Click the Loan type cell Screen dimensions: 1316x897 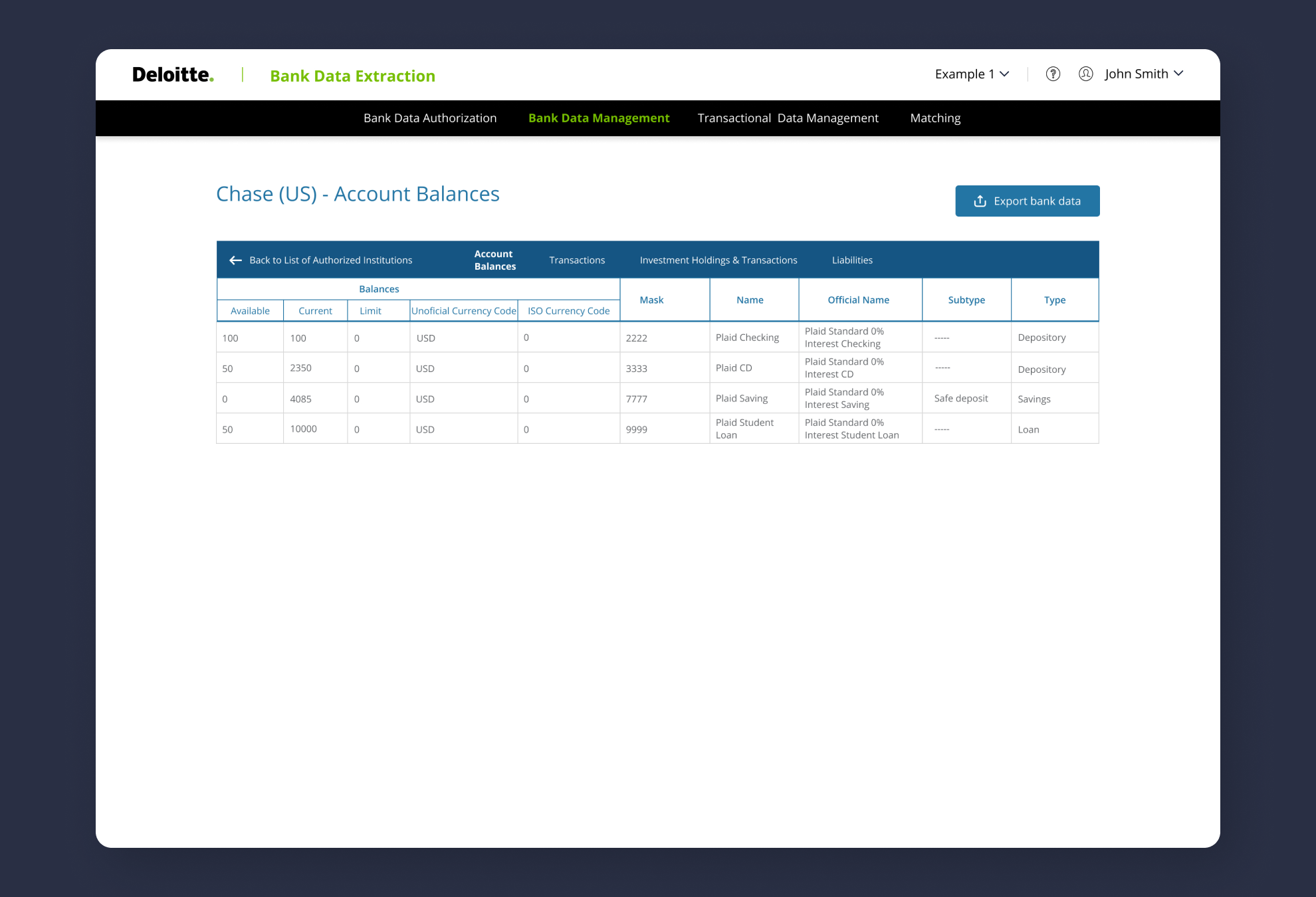(x=1055, y=429)
